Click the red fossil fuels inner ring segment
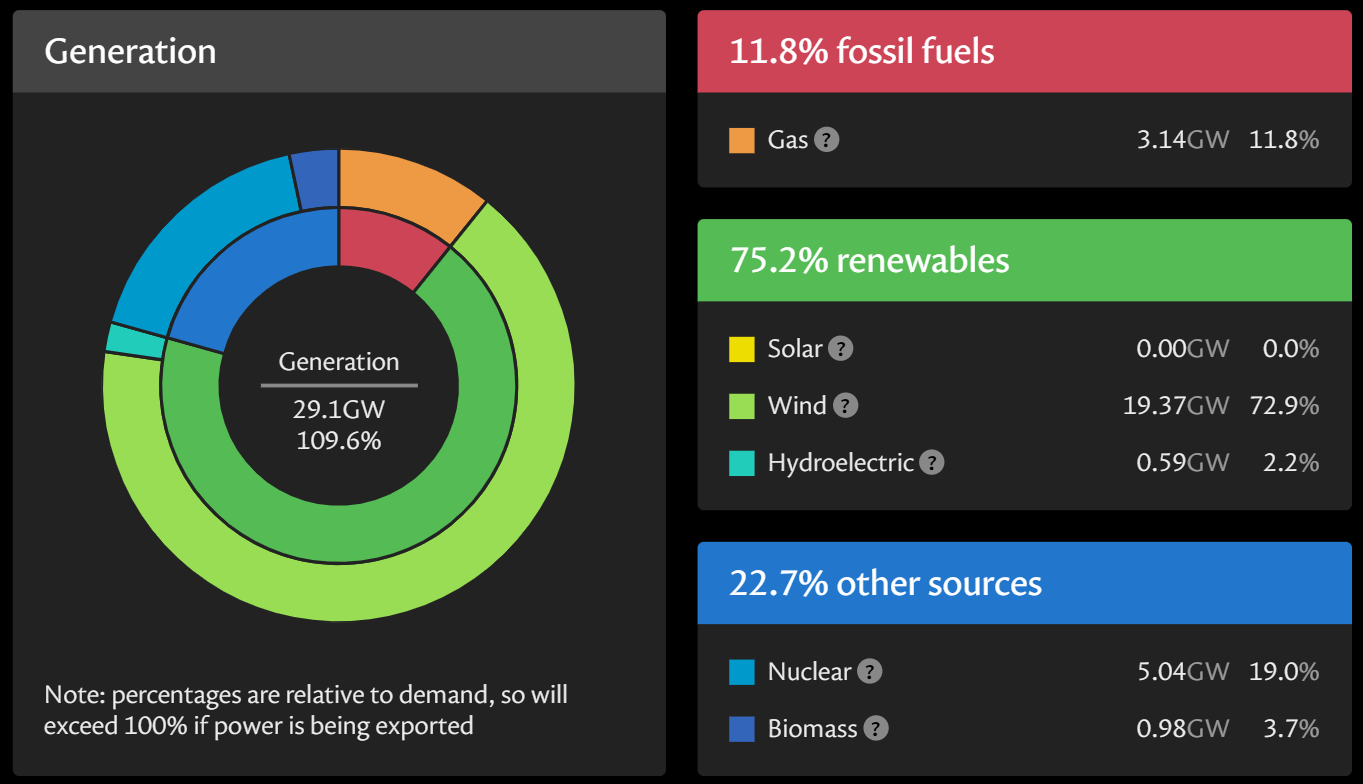 coord(385,245)
